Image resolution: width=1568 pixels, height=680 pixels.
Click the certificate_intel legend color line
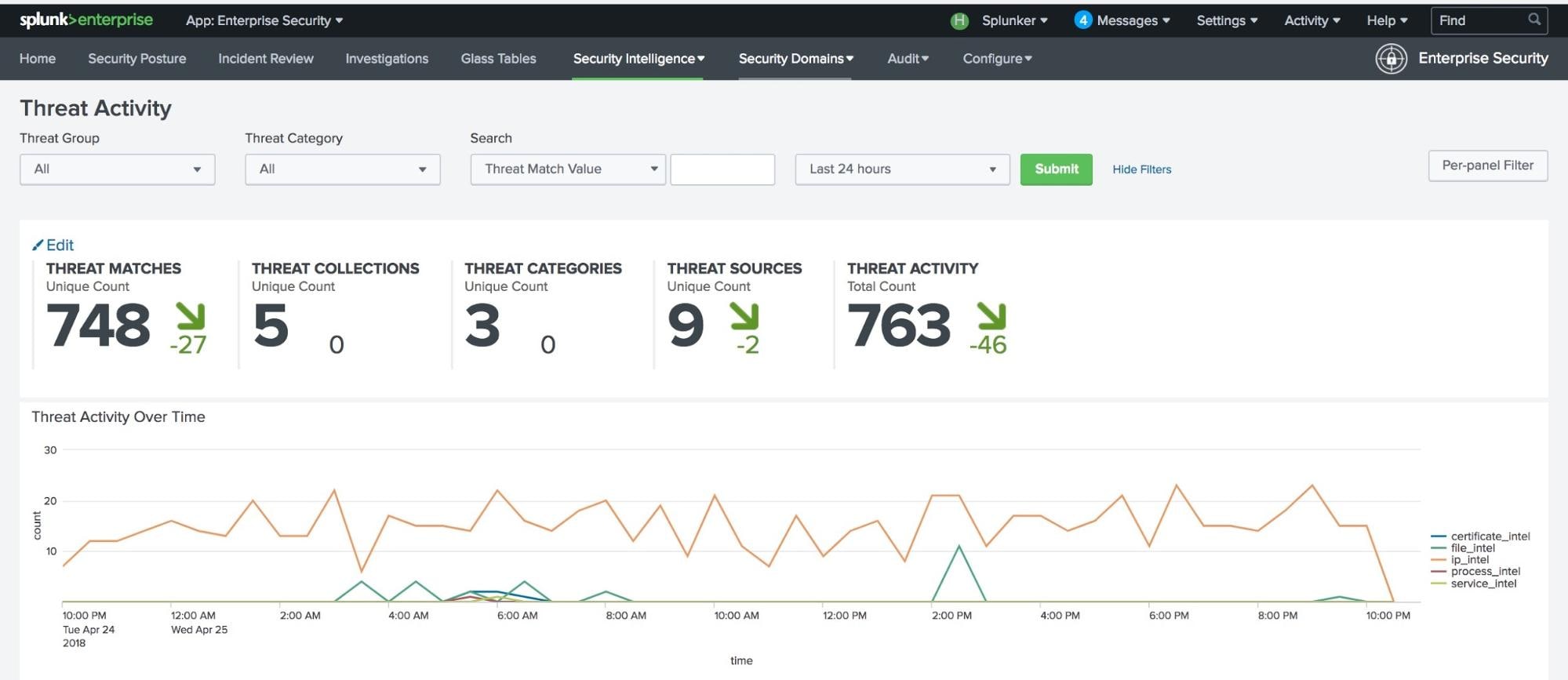click(x=1439, y=536)
